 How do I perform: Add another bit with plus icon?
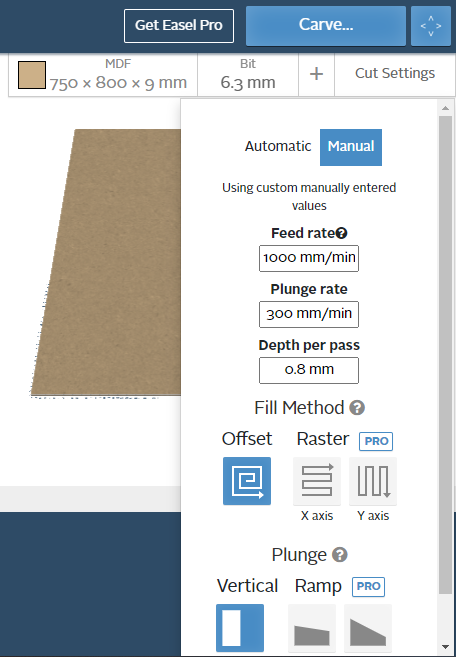[x=316, y=74]
